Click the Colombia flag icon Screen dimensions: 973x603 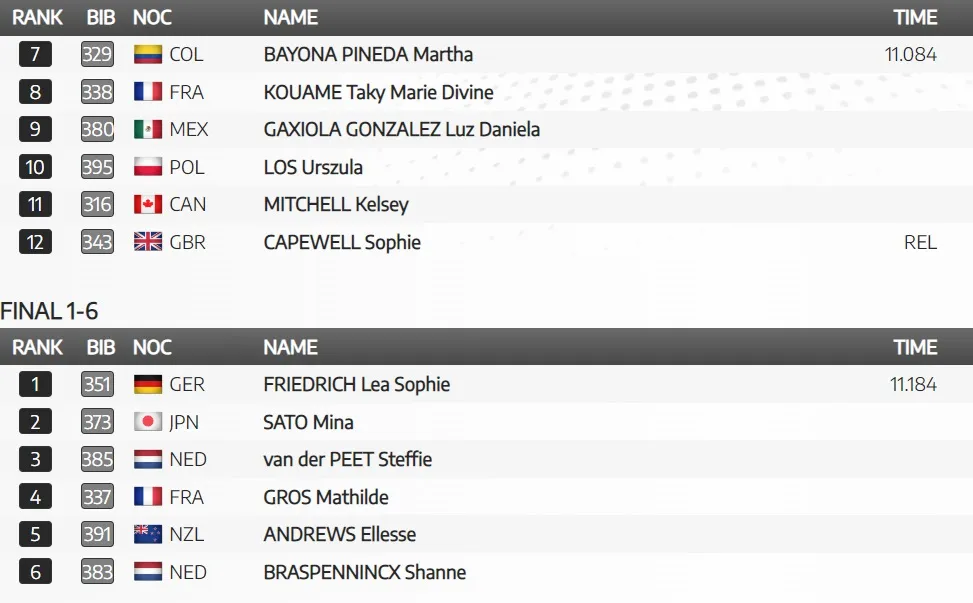coord(148,55)
